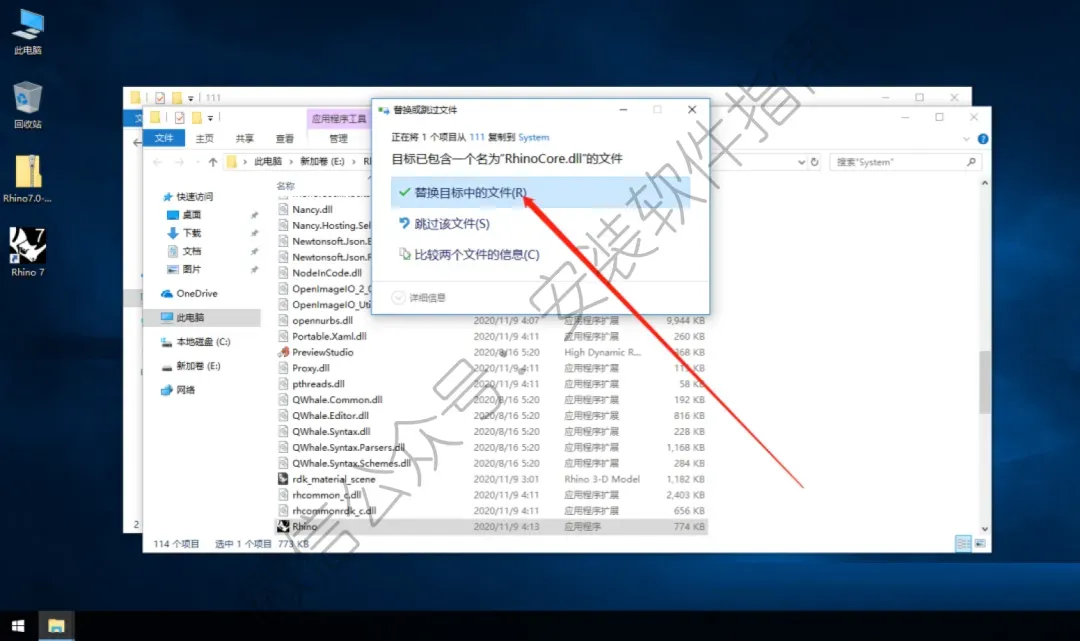Click 新加卷 (E:) in the address breadcrumb
The image size is (1080, 641).
tap(322, 162)
